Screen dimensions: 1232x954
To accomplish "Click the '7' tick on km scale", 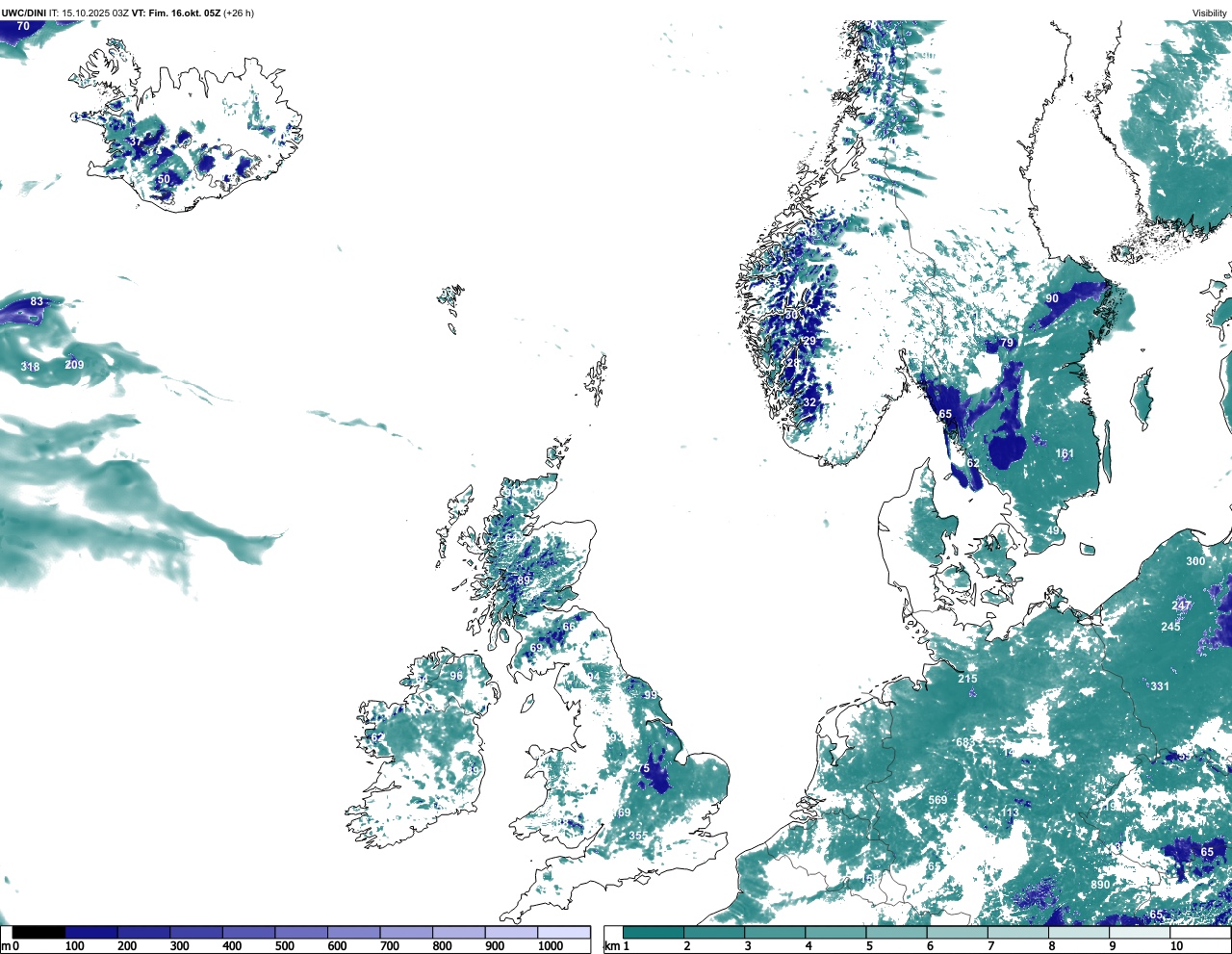I will pos(991,946).
